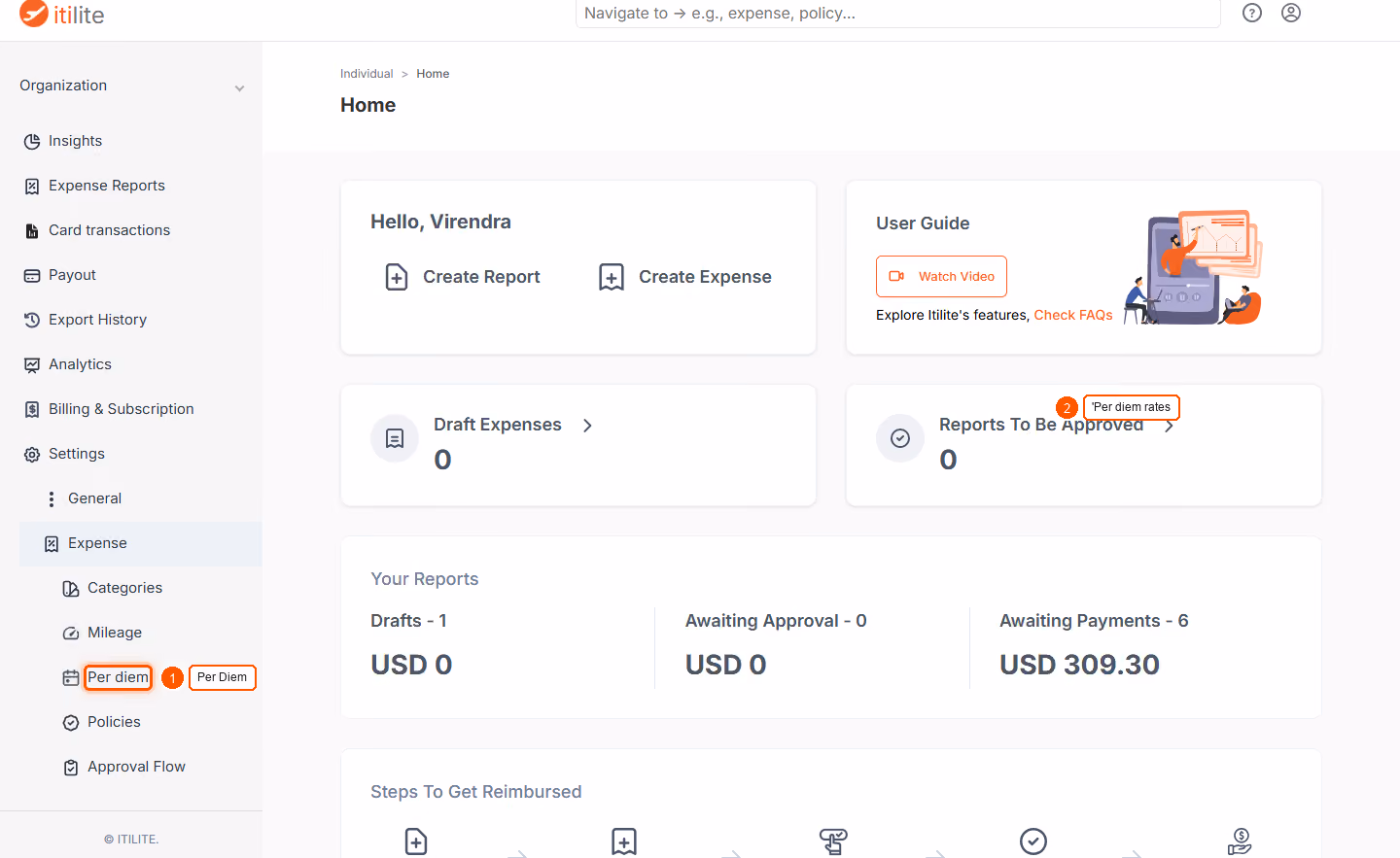Select Expense settings menu item
The image size is (1400, 858).
pos(141,543)
